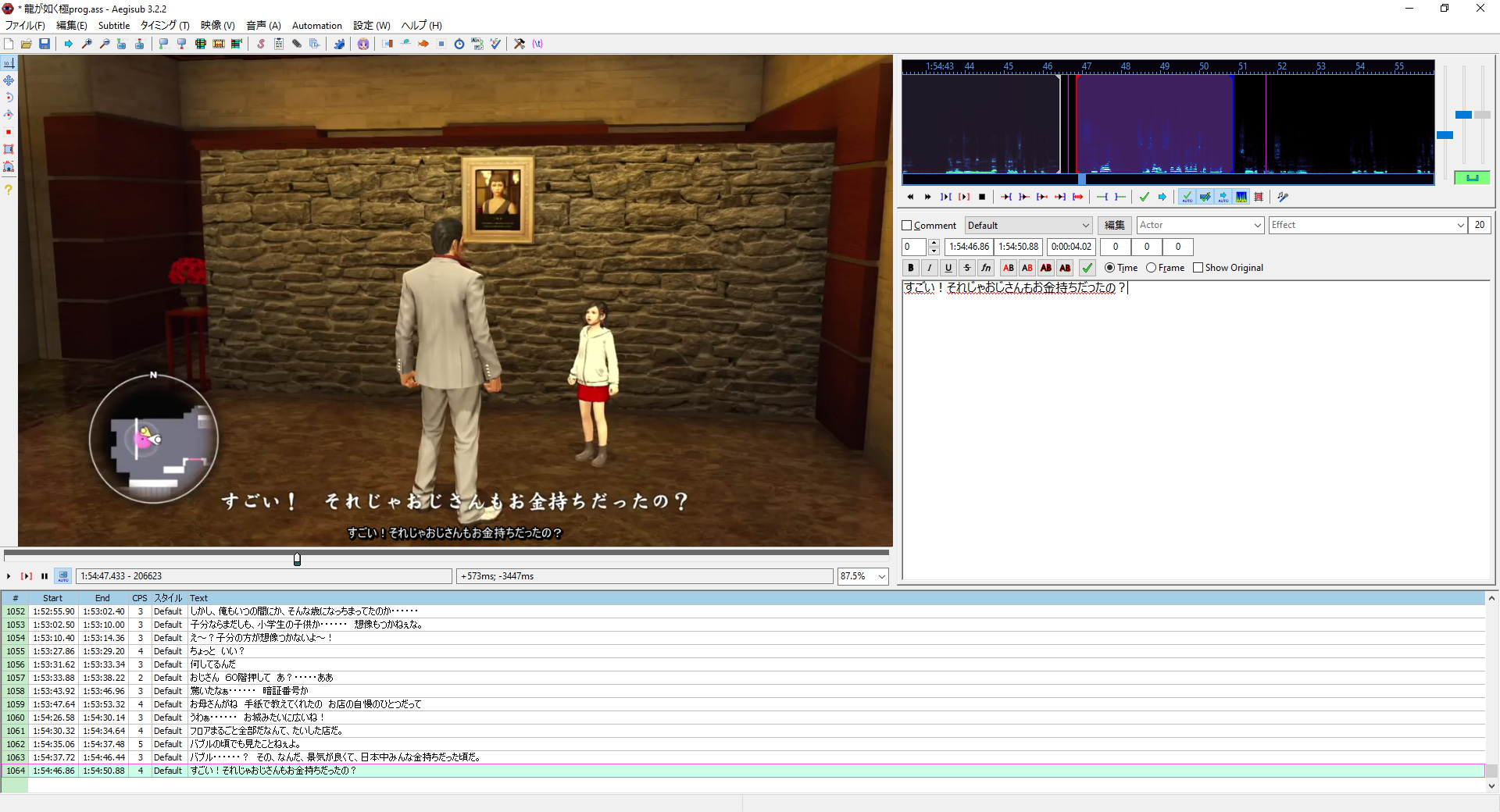
Task: Toggle video auto-scroll next to the pause button
Action: click(x=63, y=576)
